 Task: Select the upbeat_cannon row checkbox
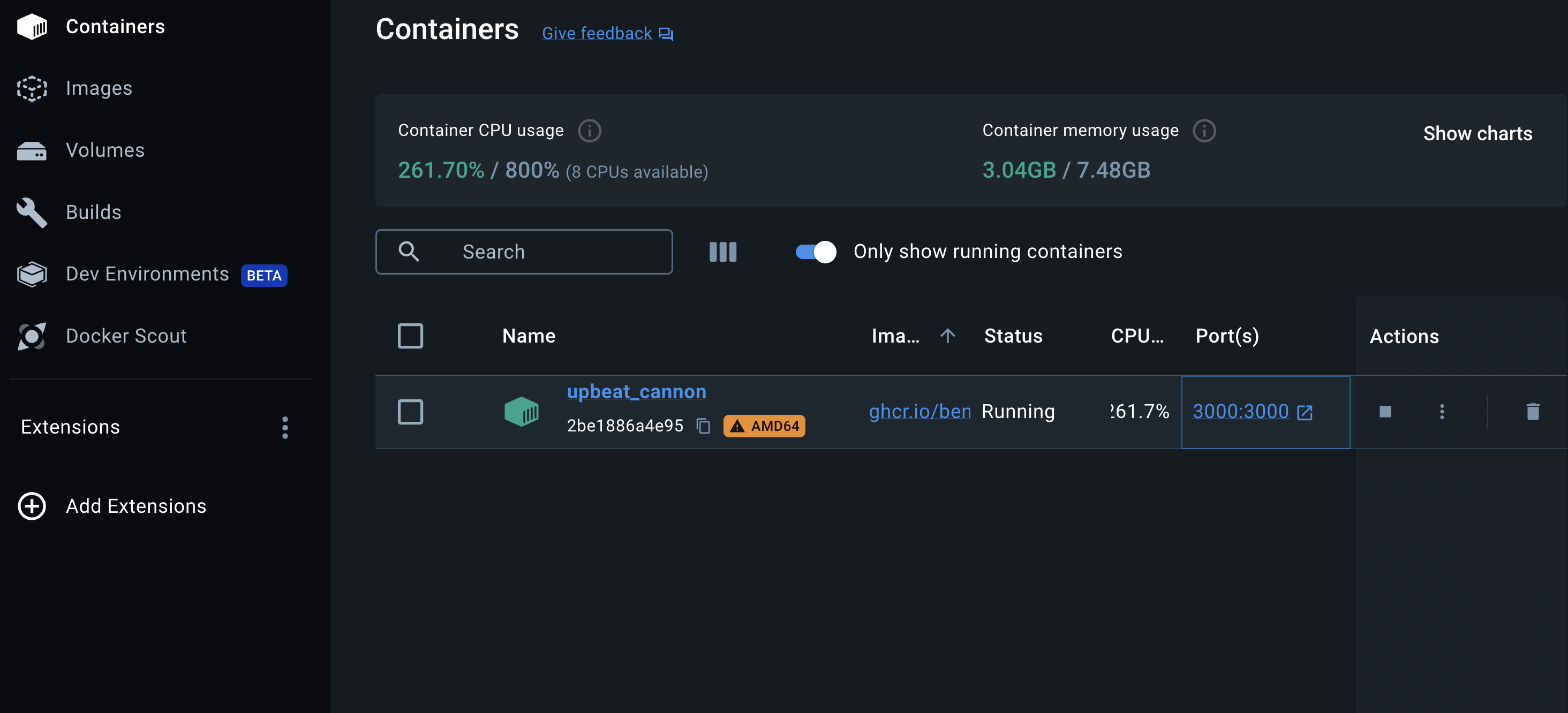click(410, 412)
